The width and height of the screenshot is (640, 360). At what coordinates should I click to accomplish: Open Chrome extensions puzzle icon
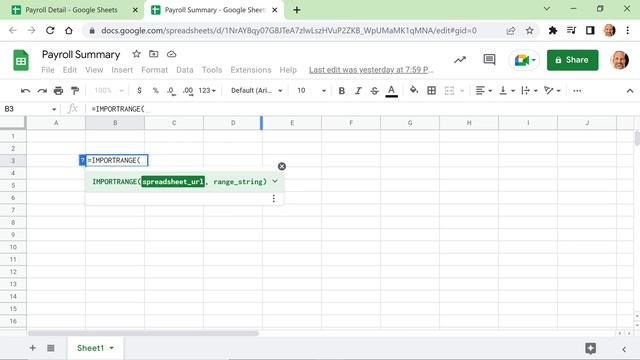[553, 31]
